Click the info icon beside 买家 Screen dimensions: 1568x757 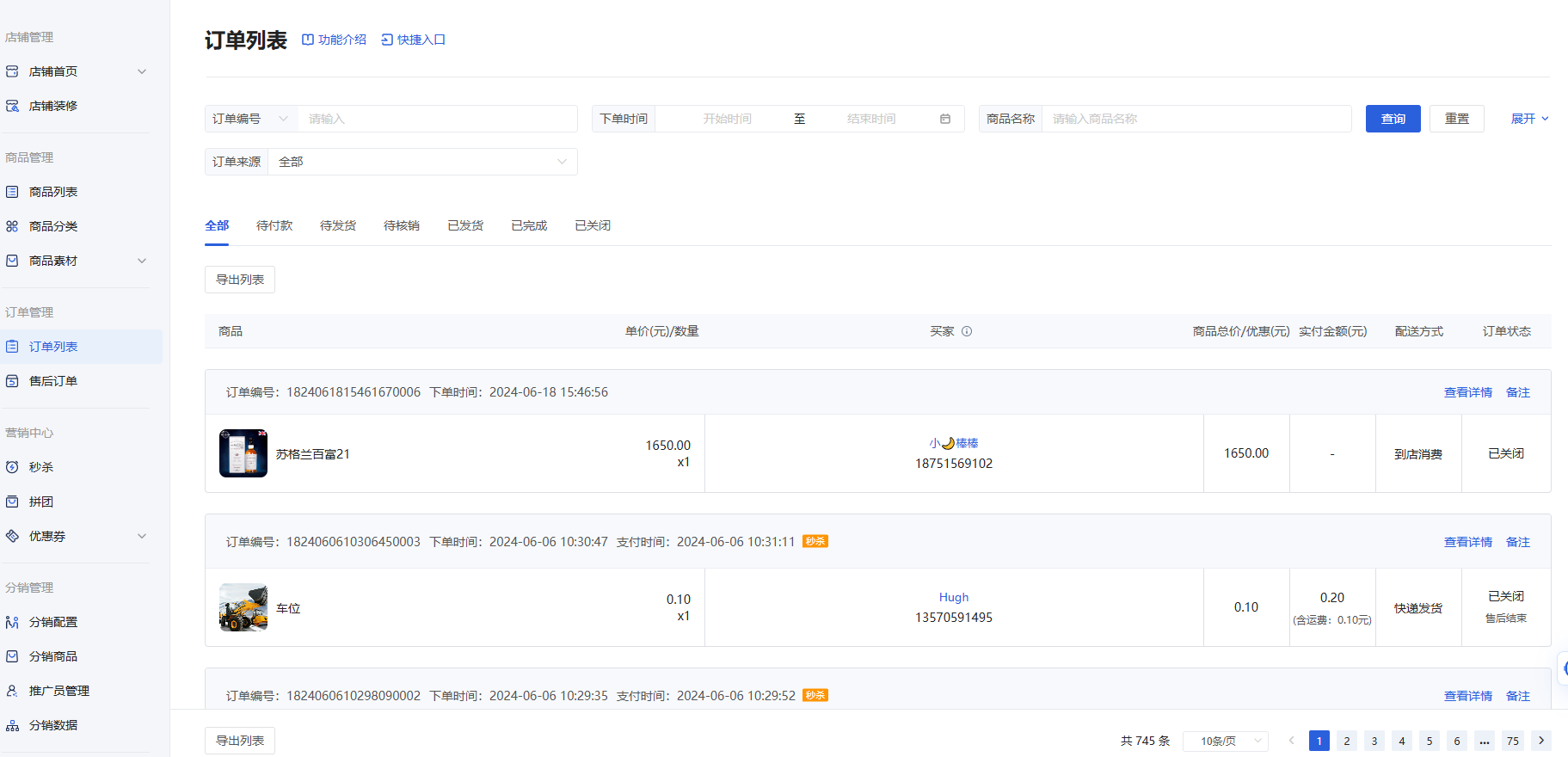click(967, 331)
